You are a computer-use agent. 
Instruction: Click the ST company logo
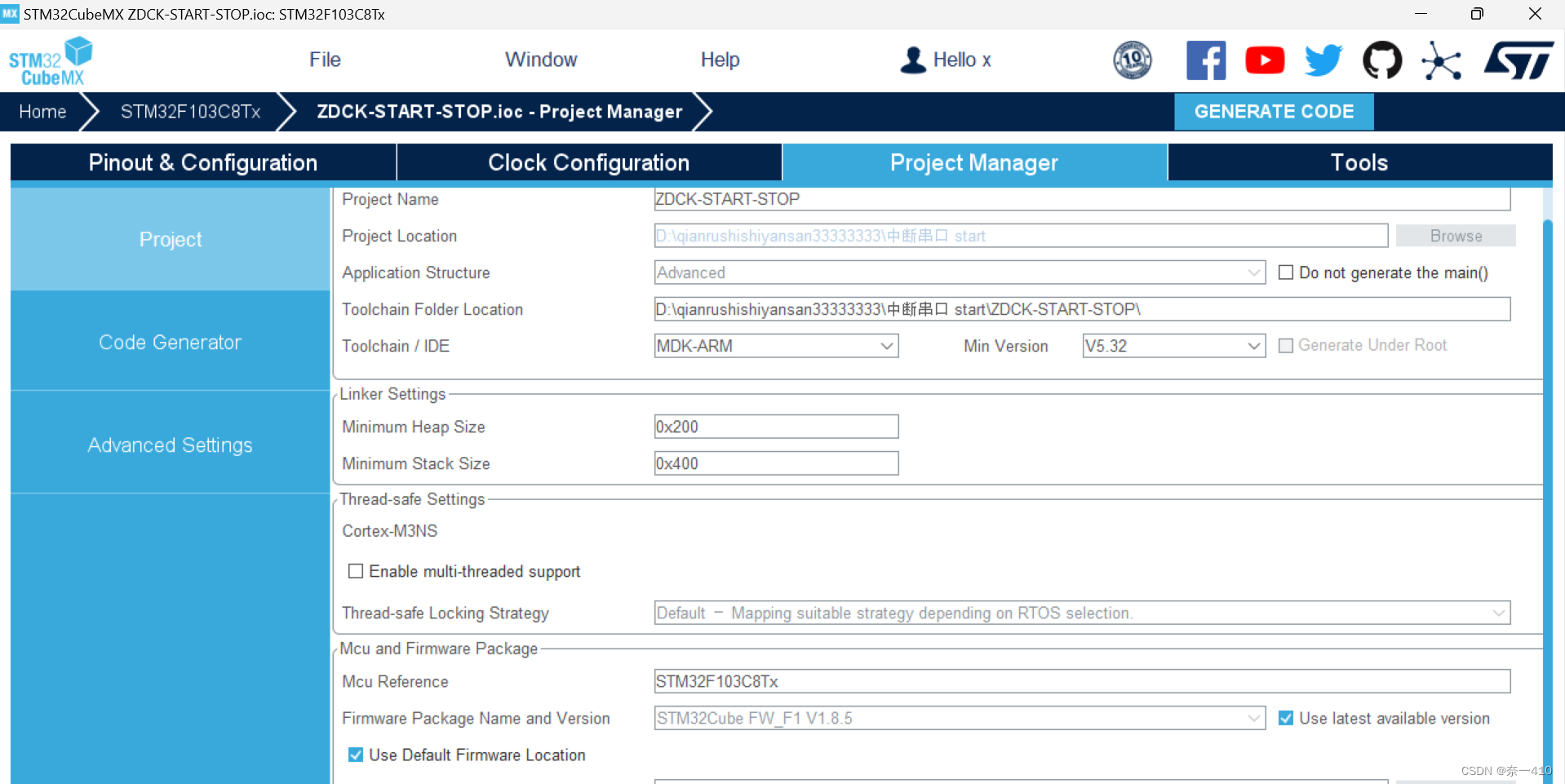[x=1518, y=60]
